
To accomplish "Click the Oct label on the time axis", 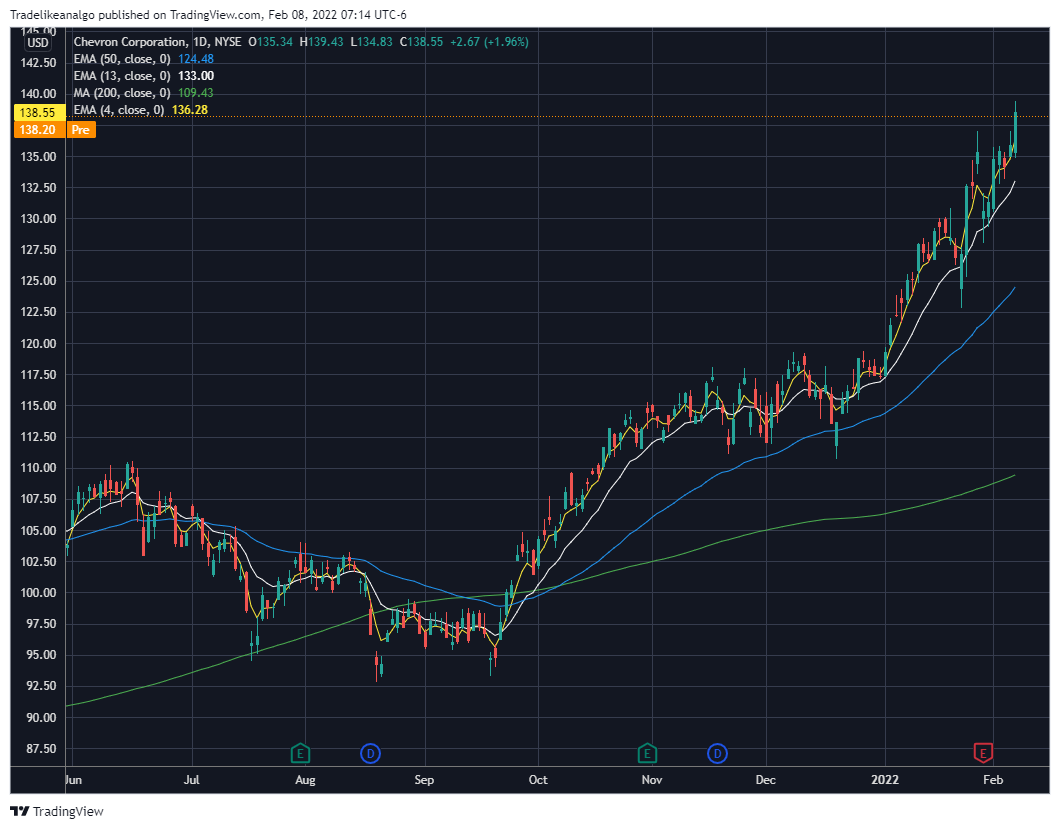I will tap(538, 780).
